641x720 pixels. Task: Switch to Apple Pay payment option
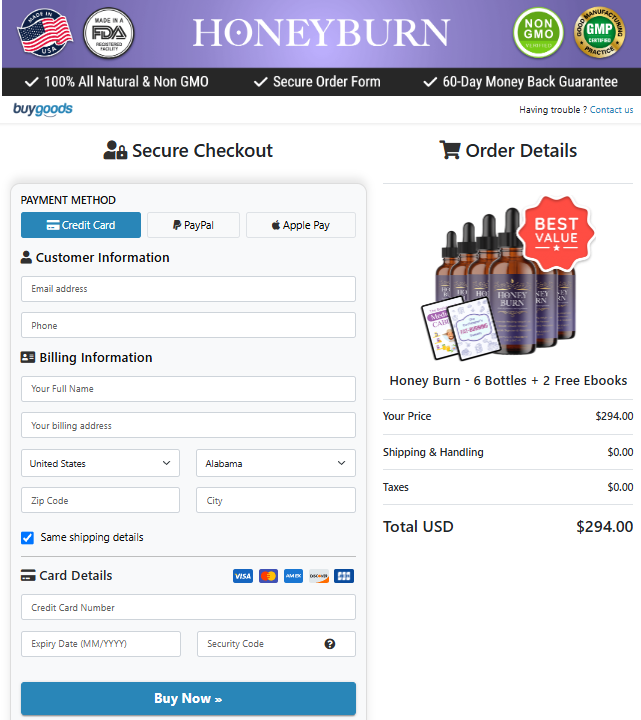301,225
